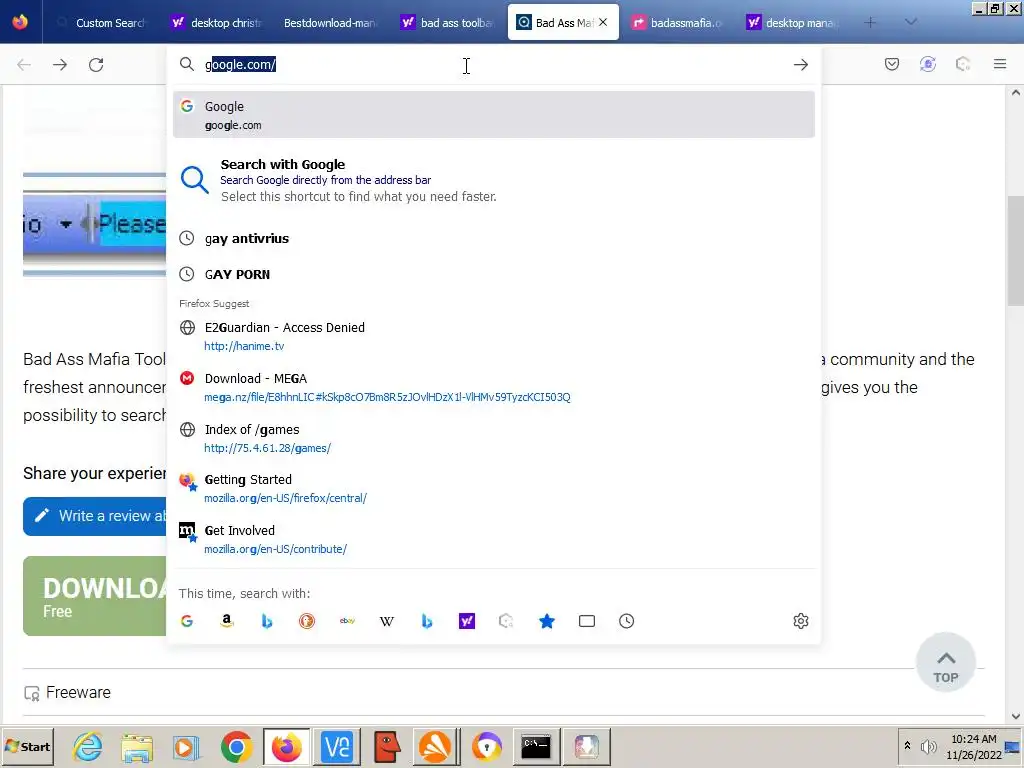Select the Download - MEGA suggestion
Image resolution: width=1024 pixels, height=768 pixels.
[494, 387]
